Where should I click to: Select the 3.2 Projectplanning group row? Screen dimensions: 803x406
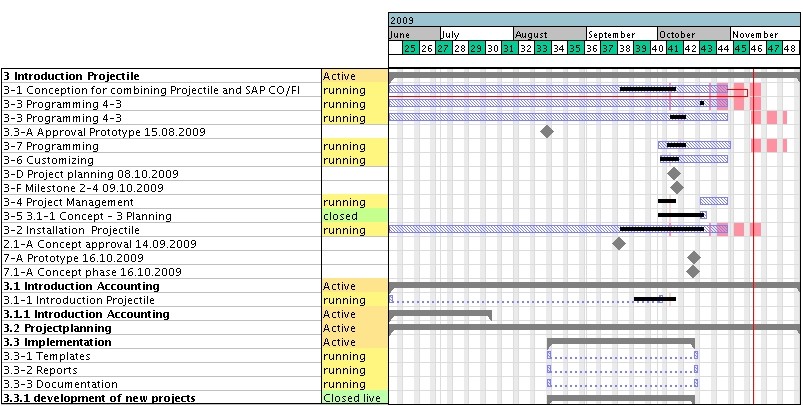click(160, 328)
